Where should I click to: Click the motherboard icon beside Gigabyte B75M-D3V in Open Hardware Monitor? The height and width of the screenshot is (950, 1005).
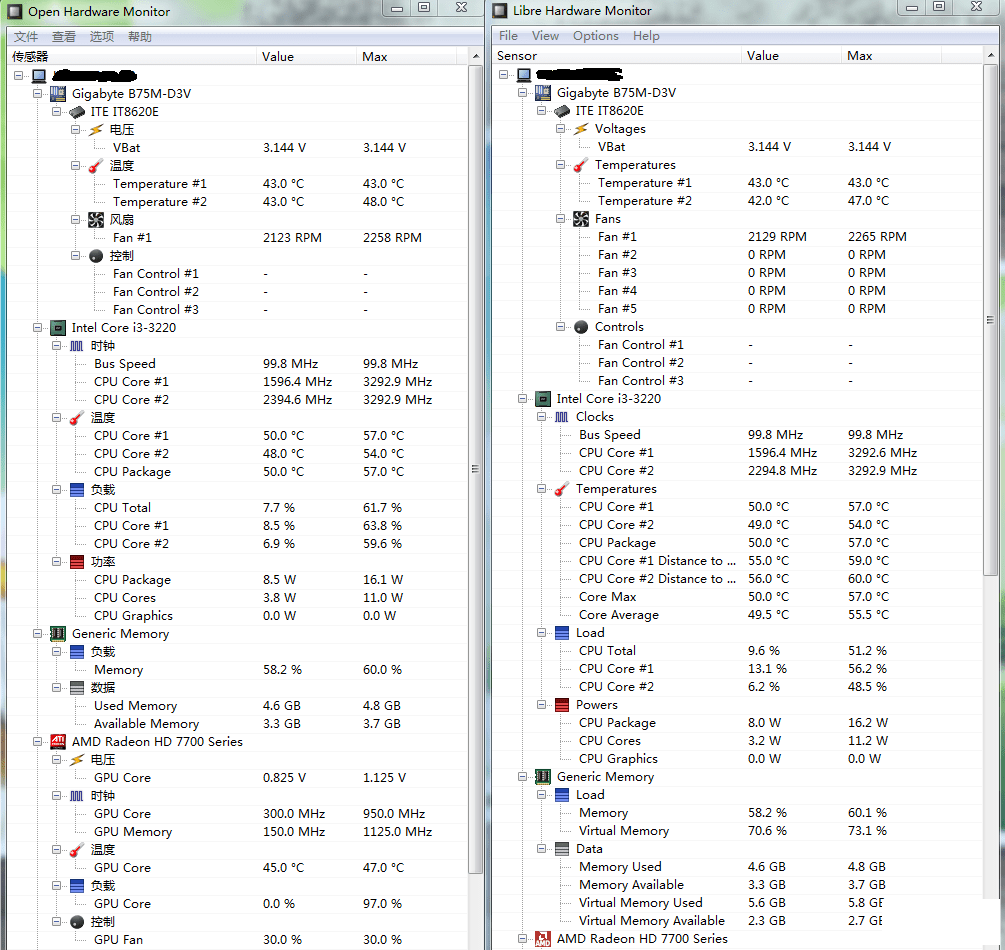click(58, 94)
